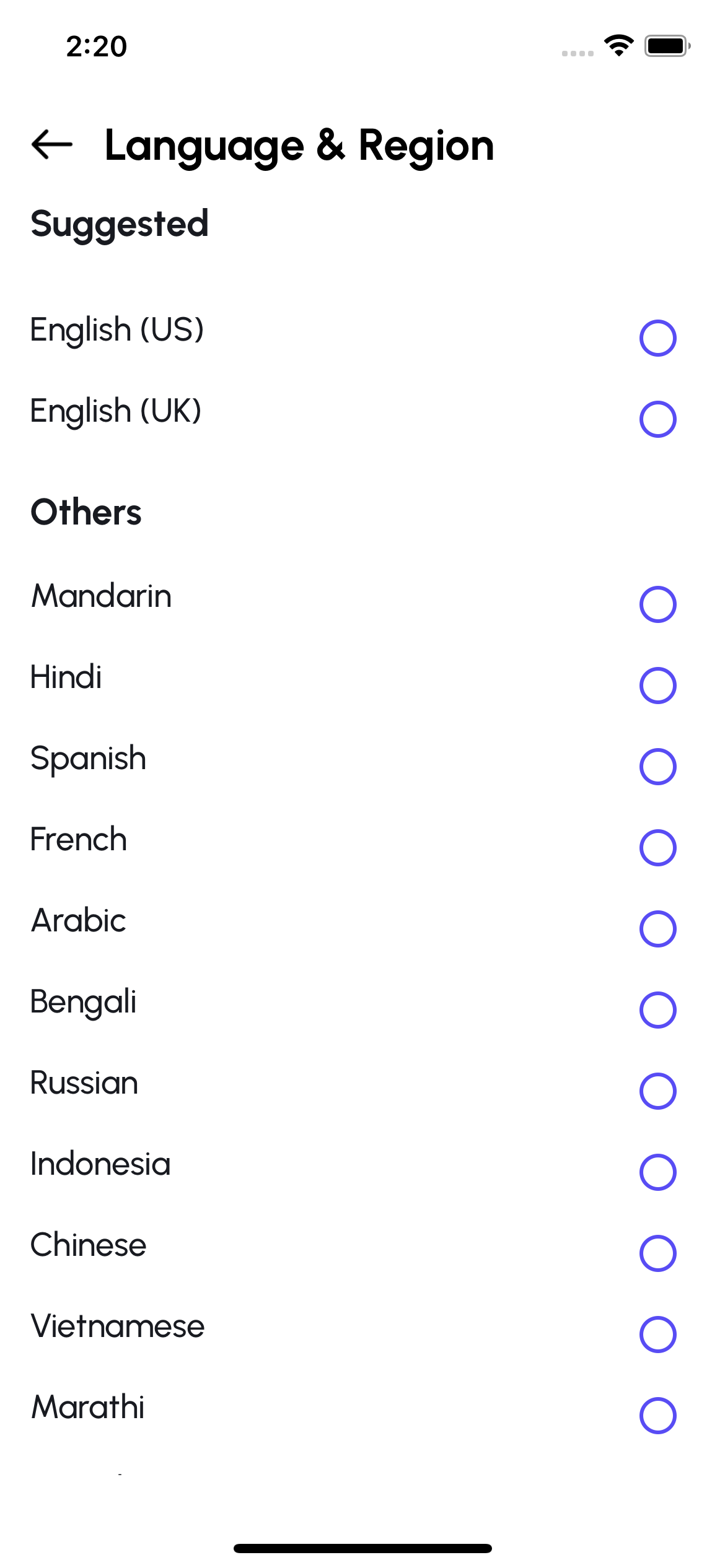Select the Arabic radio button
725x1568 pixels.
pos(657,929)
